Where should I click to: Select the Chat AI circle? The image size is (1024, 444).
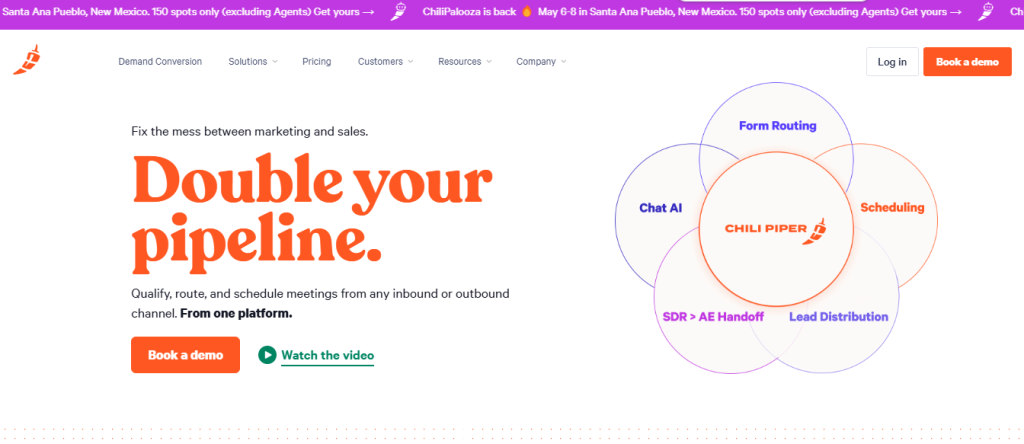click(660, 208)
